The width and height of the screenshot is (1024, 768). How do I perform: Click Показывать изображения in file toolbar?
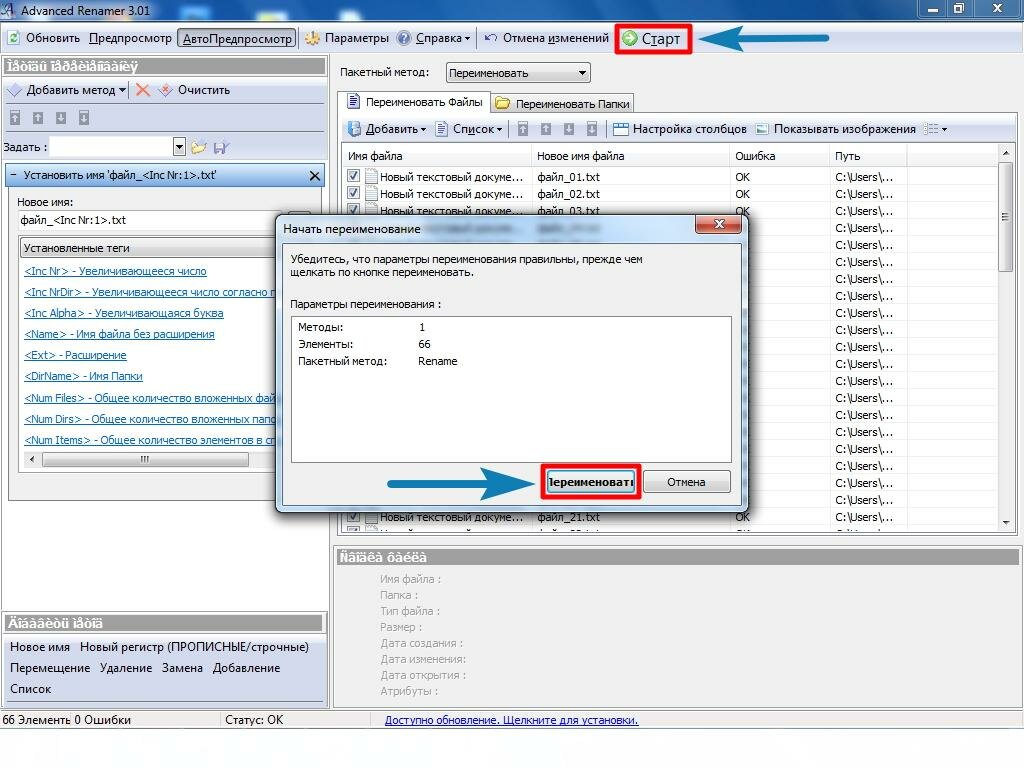[x=835, y=129]
